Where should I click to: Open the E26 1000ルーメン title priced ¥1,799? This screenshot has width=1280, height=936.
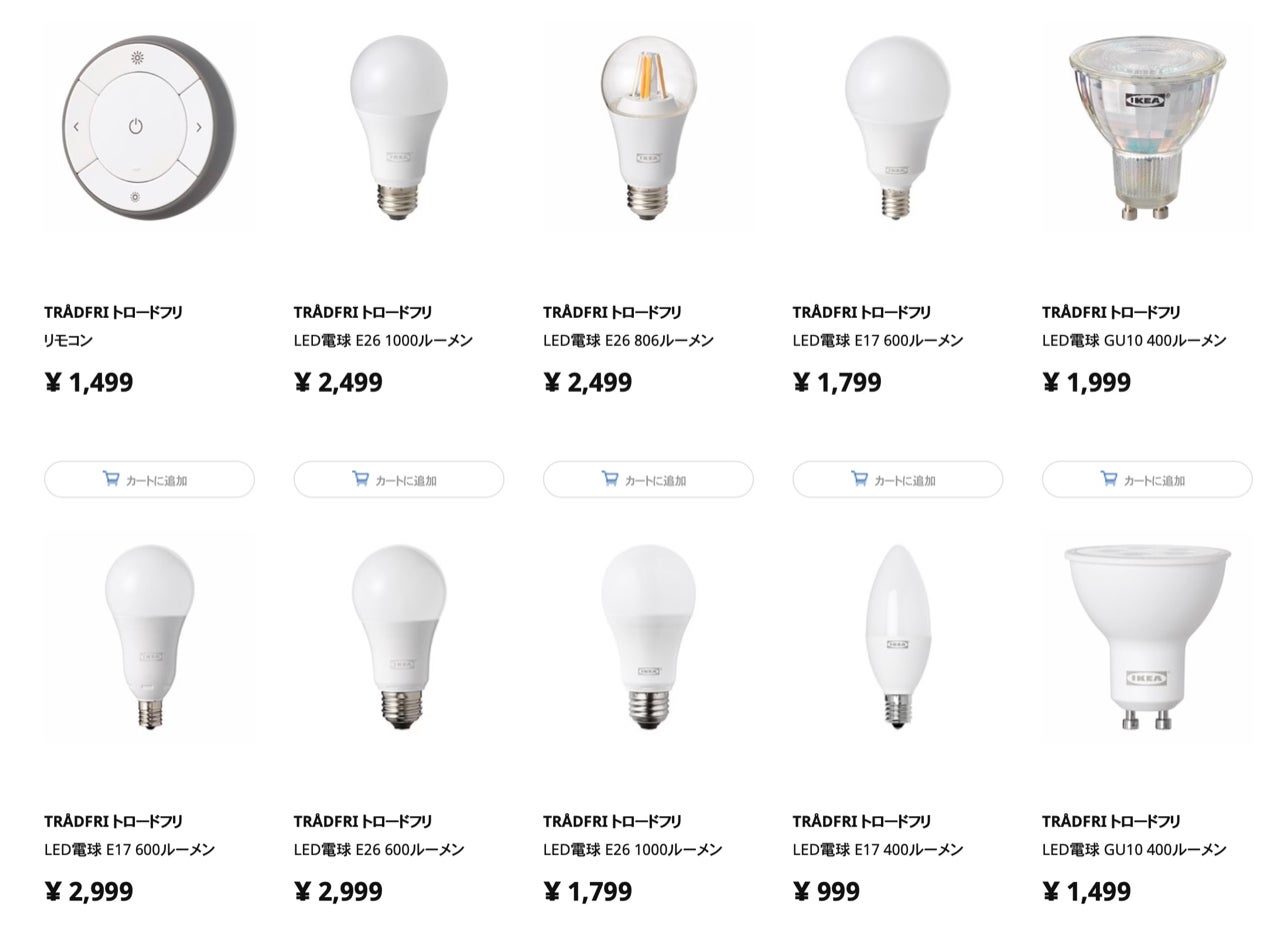[x=632, y=850]
